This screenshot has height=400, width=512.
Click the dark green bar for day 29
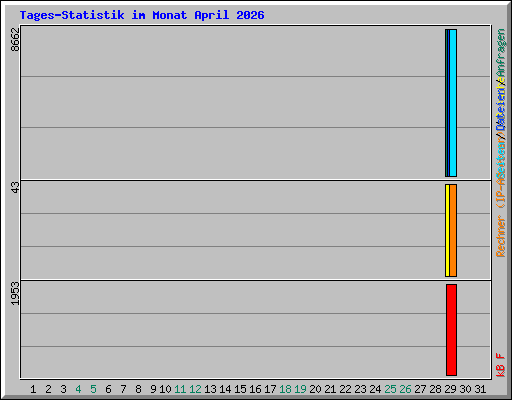(x=447, y=103)
